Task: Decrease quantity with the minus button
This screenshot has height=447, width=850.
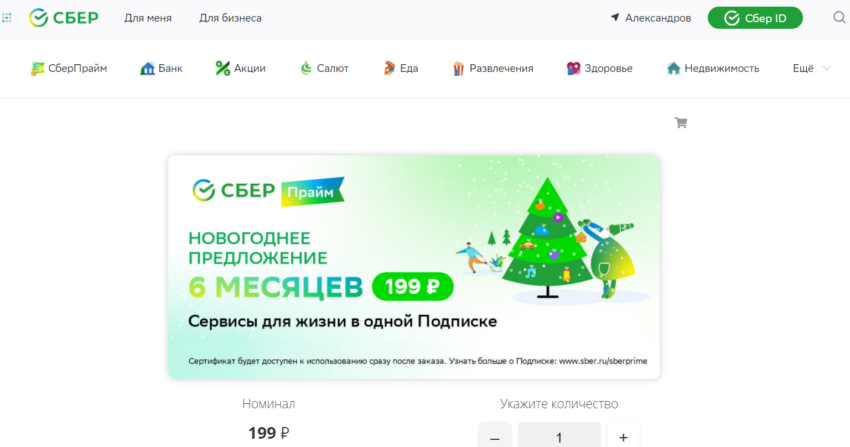Action: [494, 437]
